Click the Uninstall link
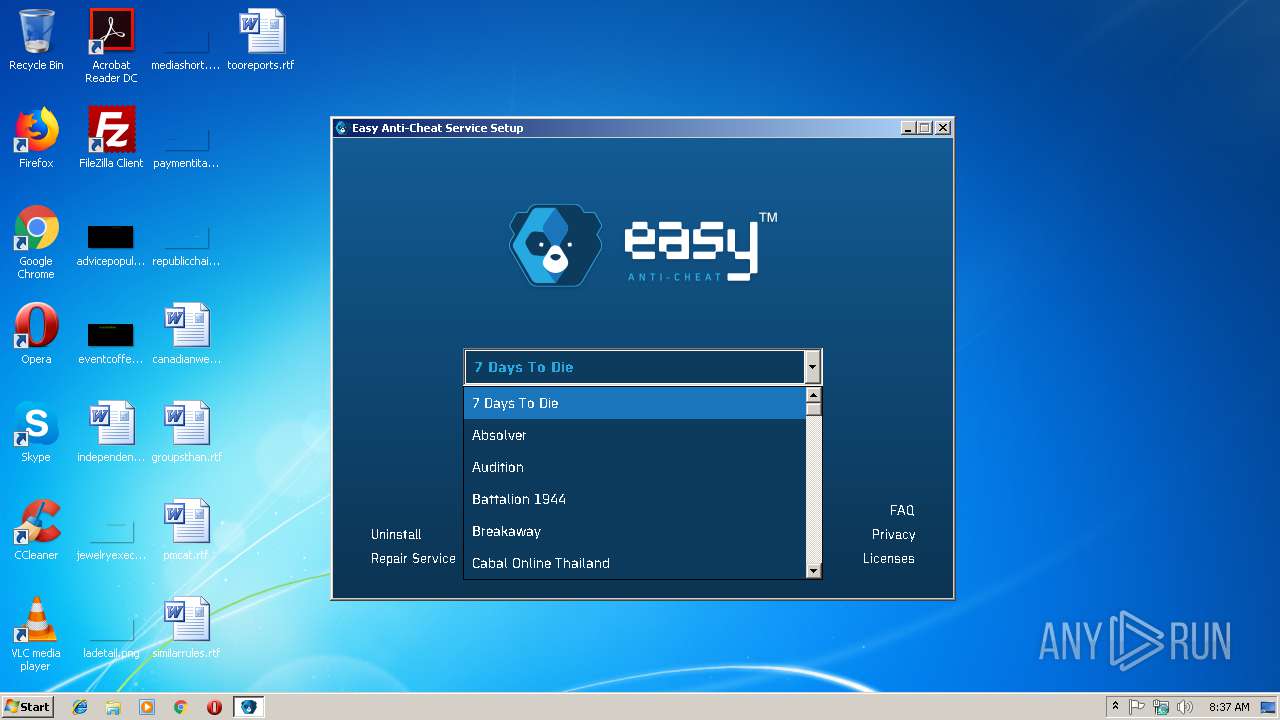This screenshot has width=1280, height=720. pyautogui.click(x=396, y=534)
